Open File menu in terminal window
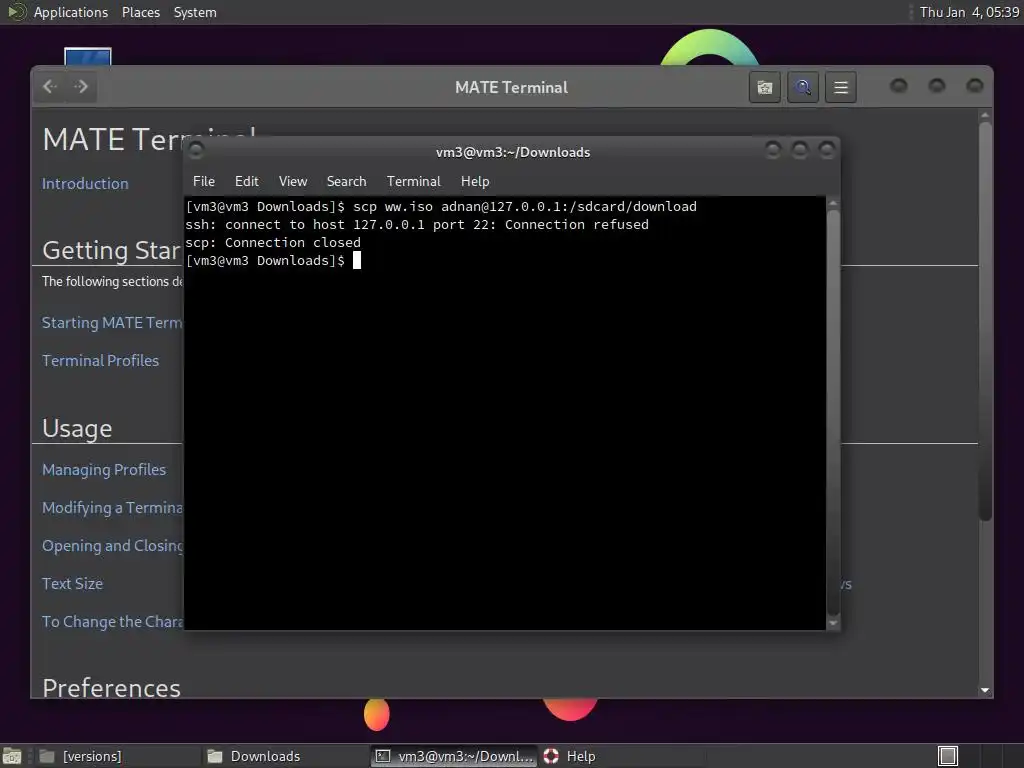The width and height of the screenshot is (1024, 768). (204, 182)
